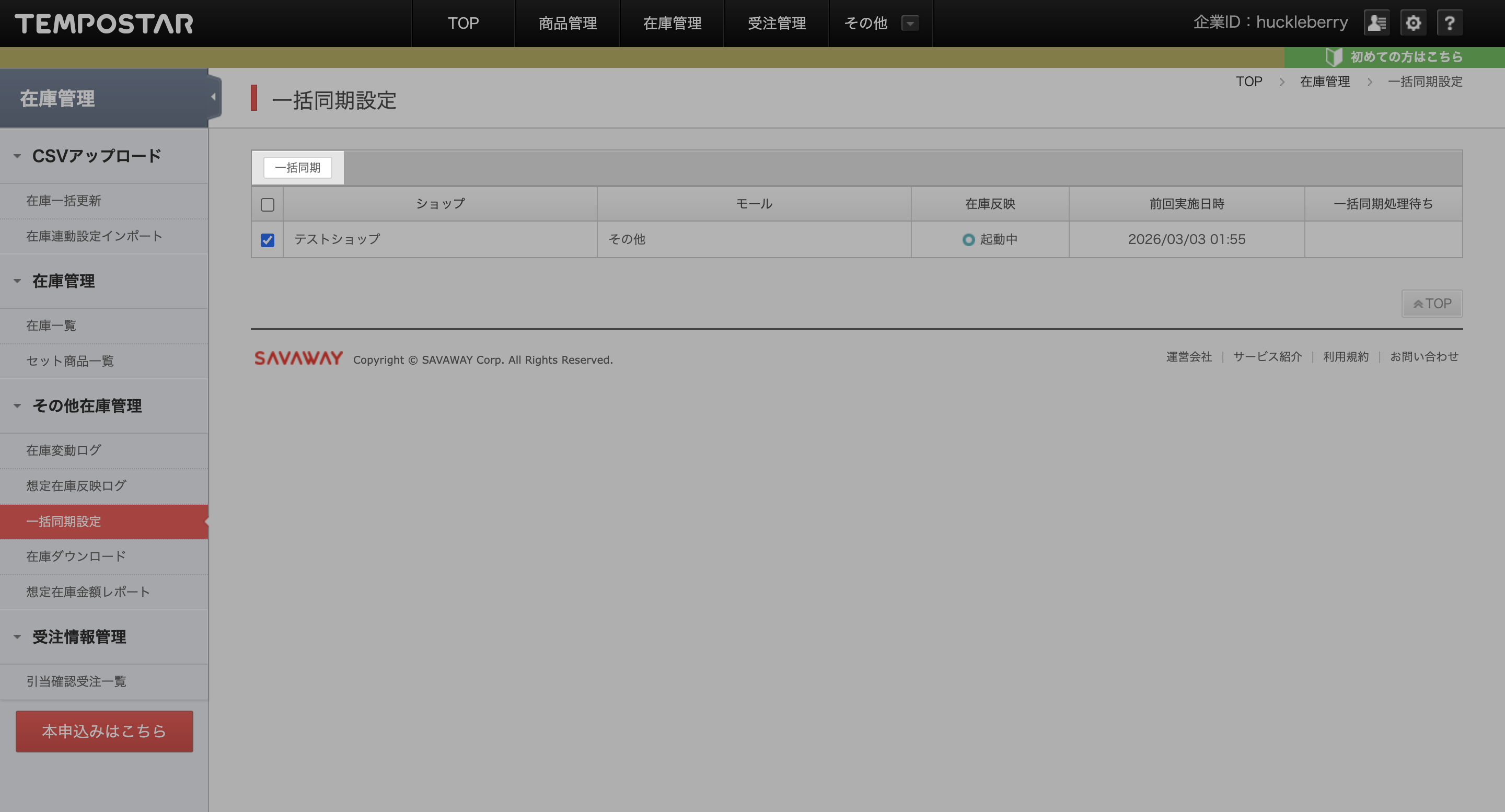1505x812 pixels.
Task: Click the help question mark icon
Action: pyautogui.click(x=1450, y=24)
